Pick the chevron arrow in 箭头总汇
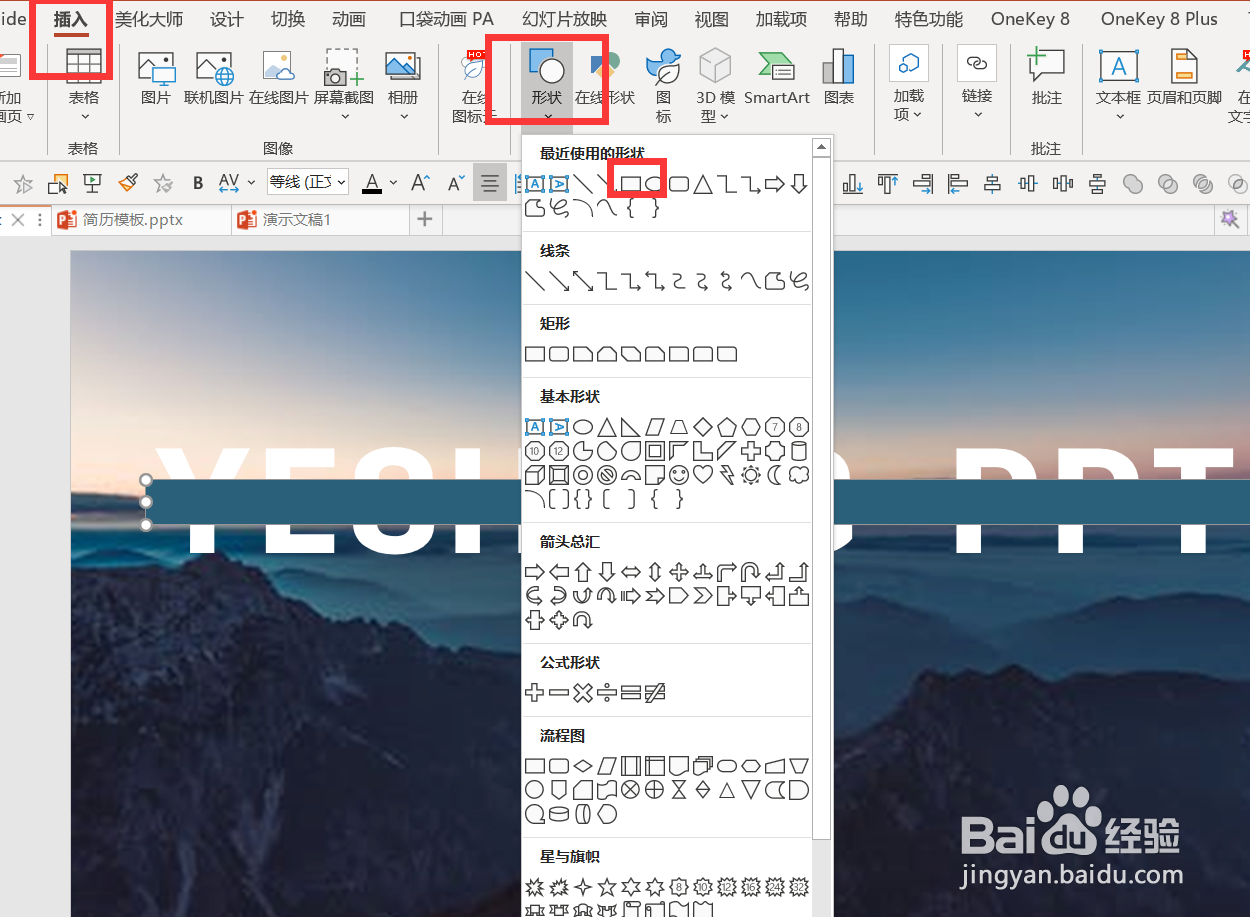Viewport: 1250px width, 917px height. 703,596
